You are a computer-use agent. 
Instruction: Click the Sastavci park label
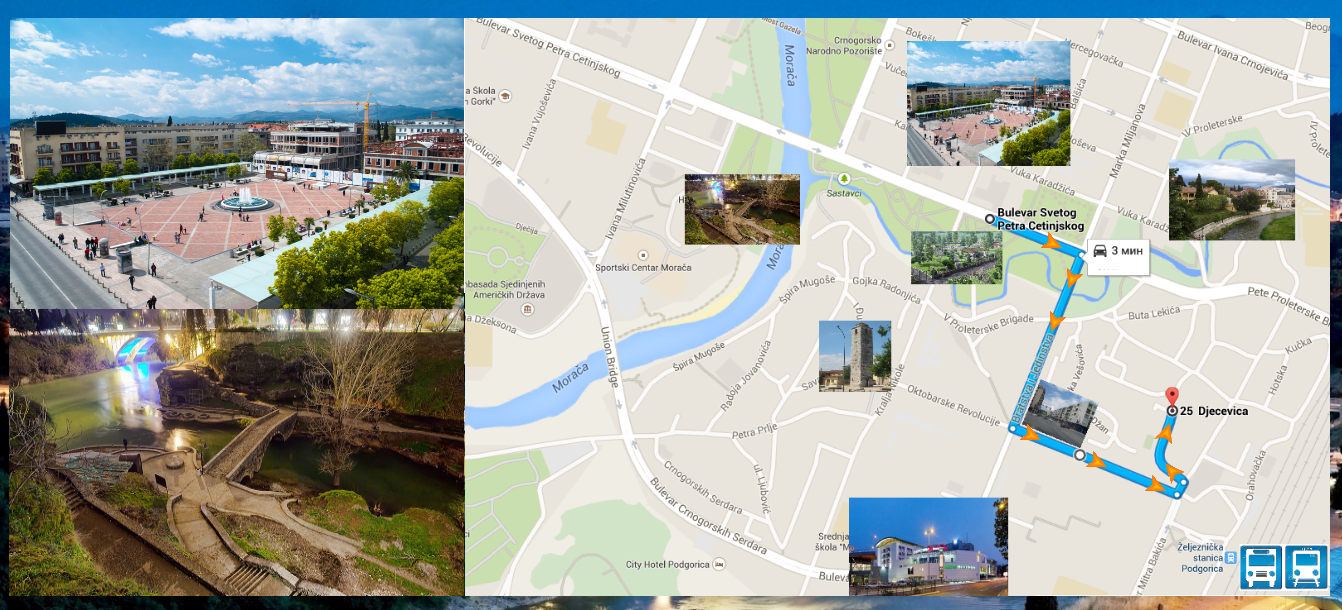pyautogui.click(x=843, y=192)
